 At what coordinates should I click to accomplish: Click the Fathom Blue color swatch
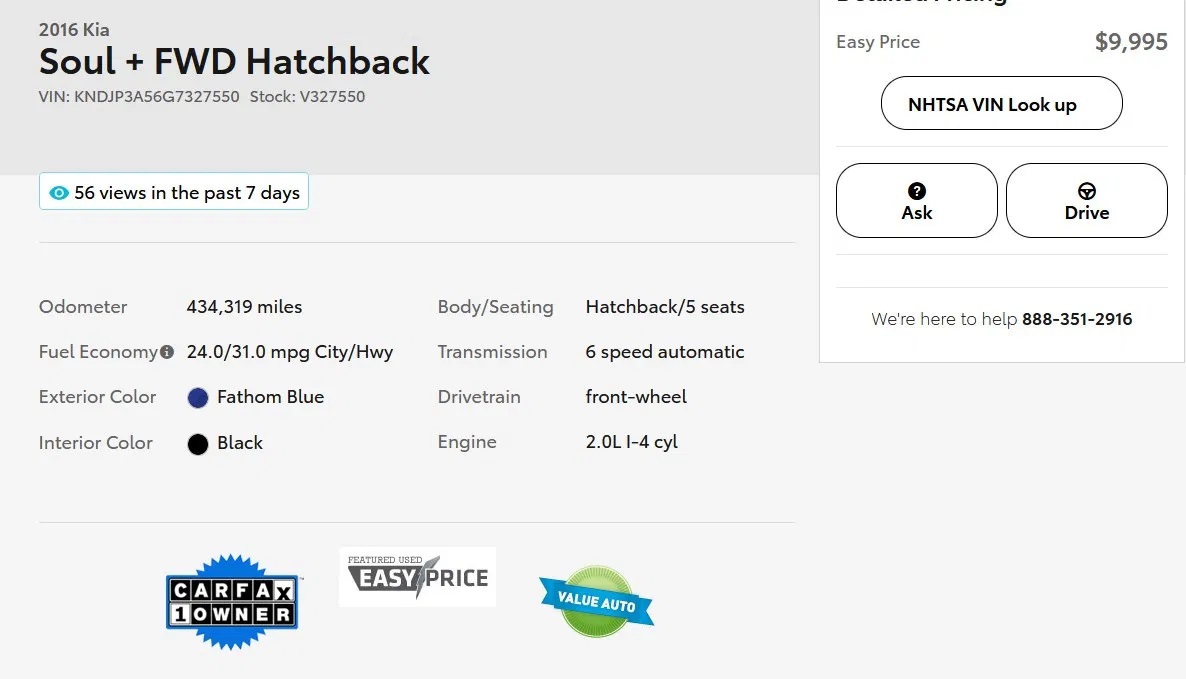point(198,398)
